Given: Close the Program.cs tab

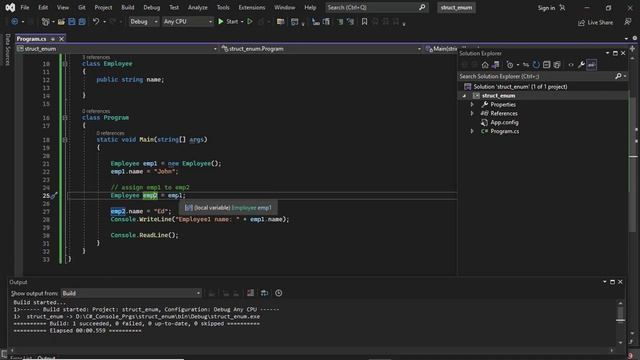Looking at the screenshot, I should [62, 39].
